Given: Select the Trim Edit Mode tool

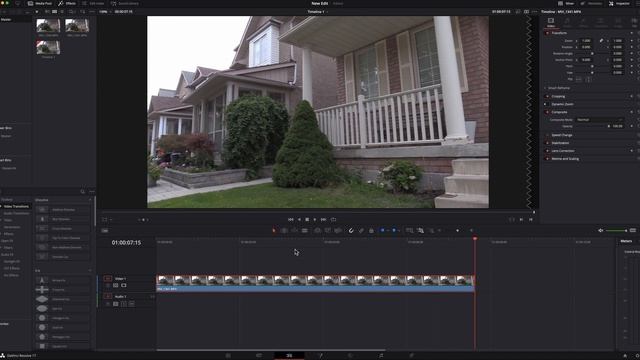Looking at the screenshot, I should point(284,231).
